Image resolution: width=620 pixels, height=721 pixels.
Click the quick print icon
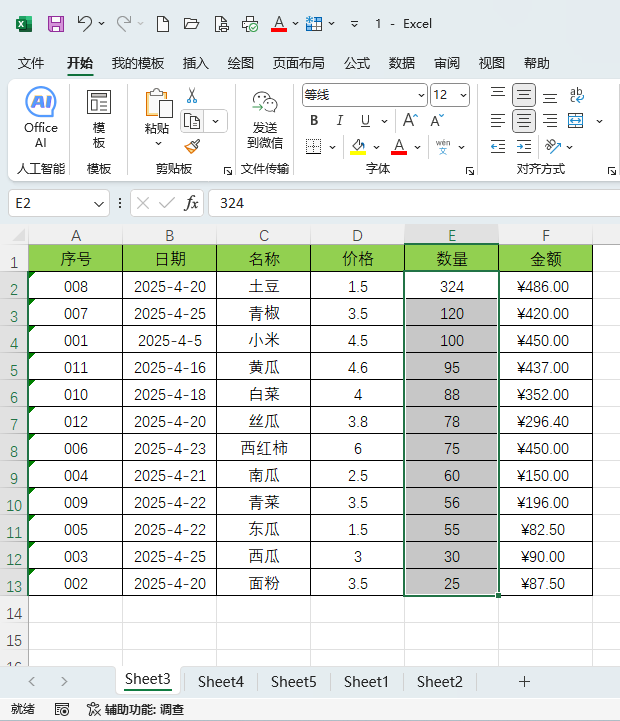click(250, 23)
